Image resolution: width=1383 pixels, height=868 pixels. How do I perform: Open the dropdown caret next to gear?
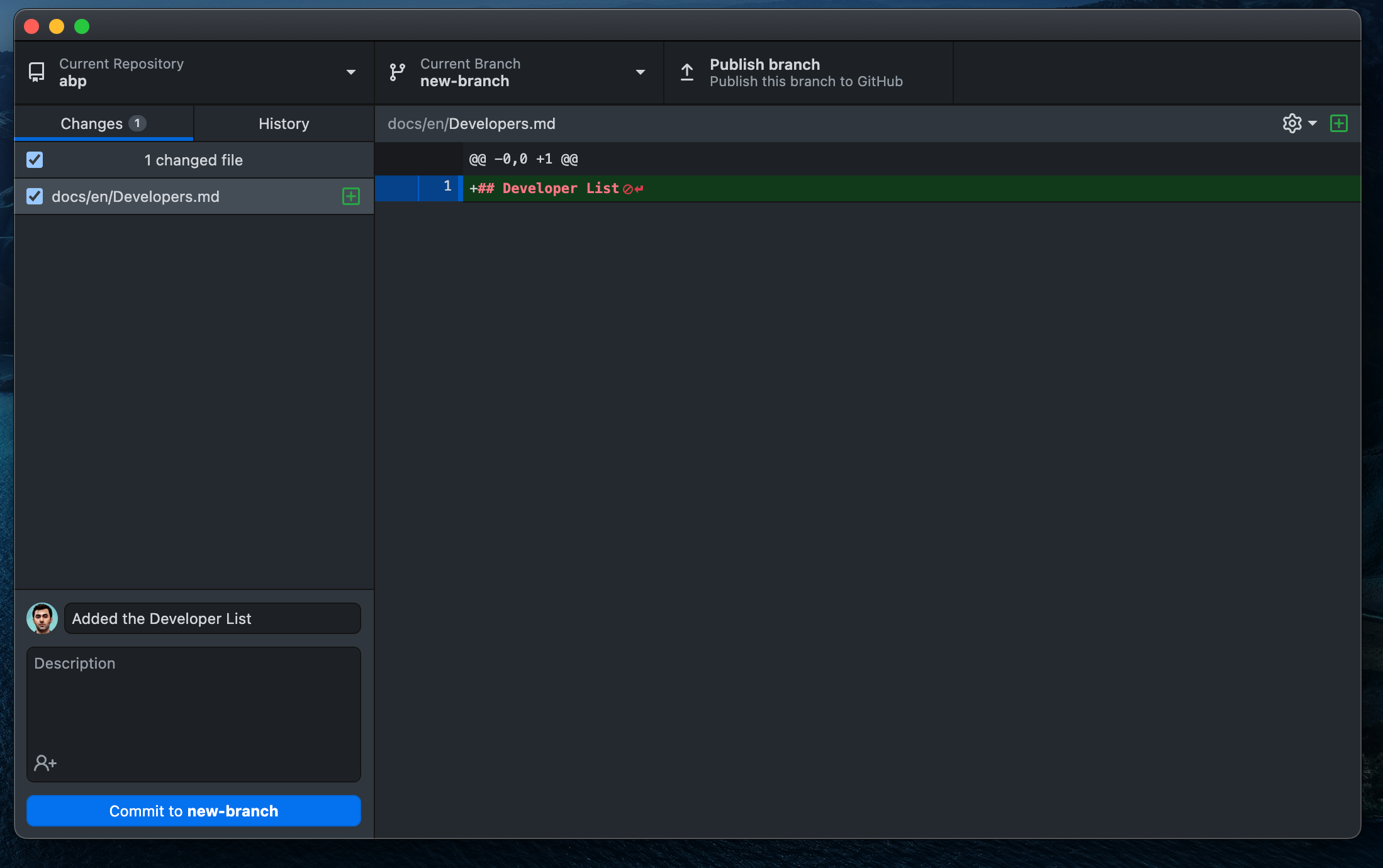click(1313, 123)
